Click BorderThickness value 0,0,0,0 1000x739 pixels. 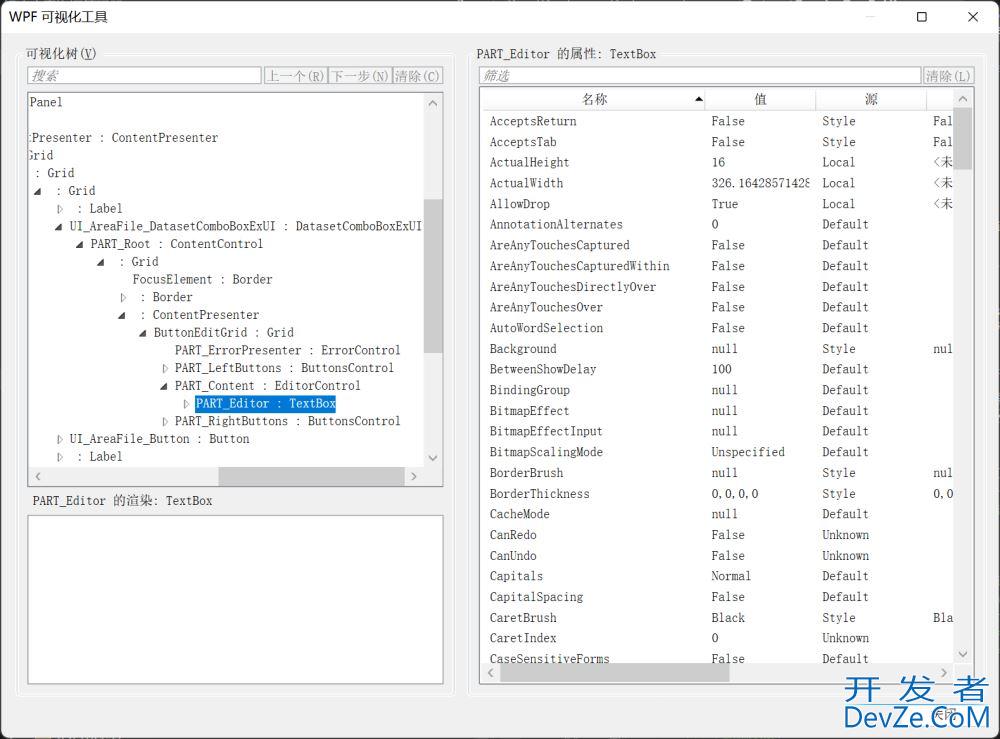click(x=735, y=494)
